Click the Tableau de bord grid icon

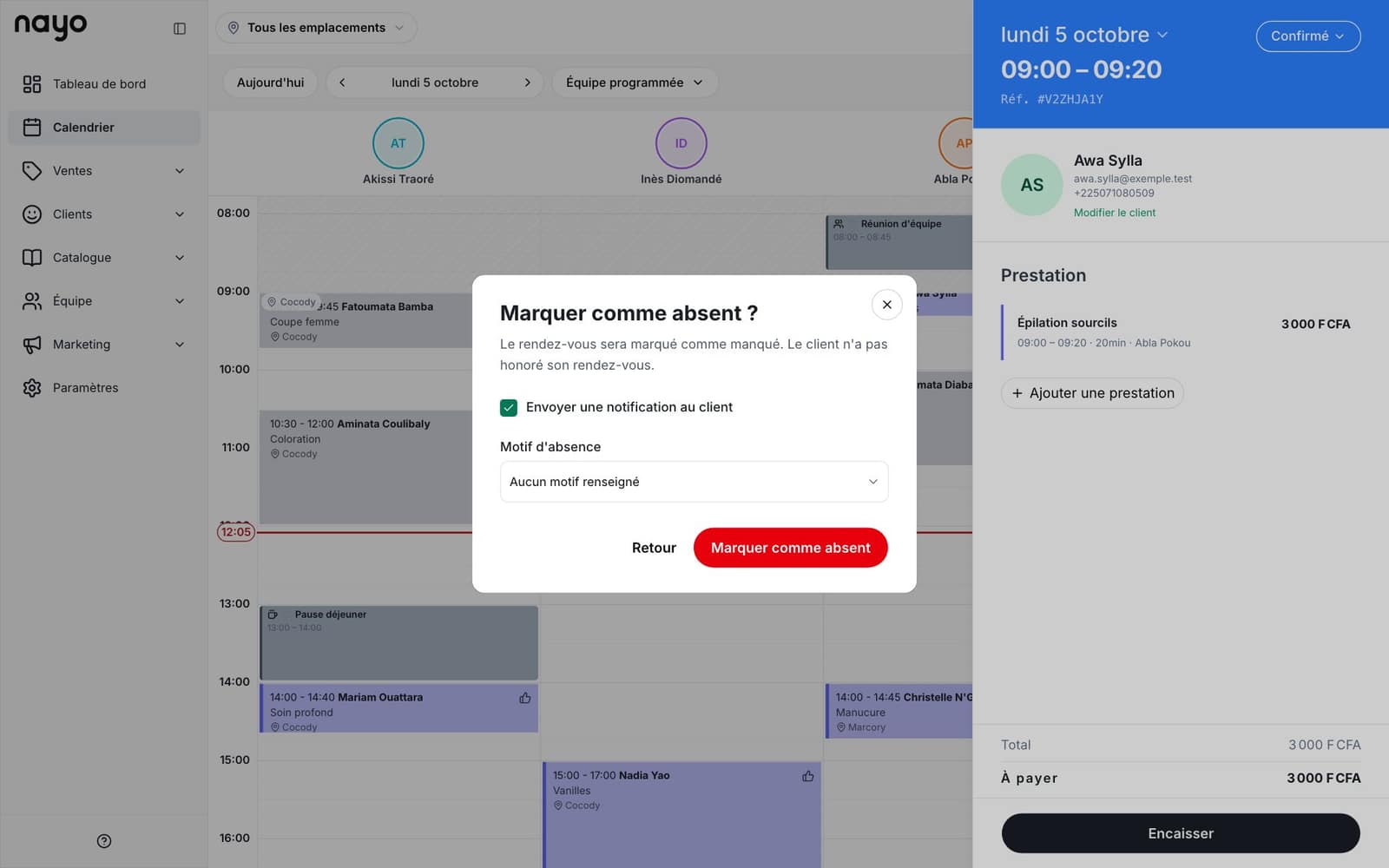[x=32, y=84]
